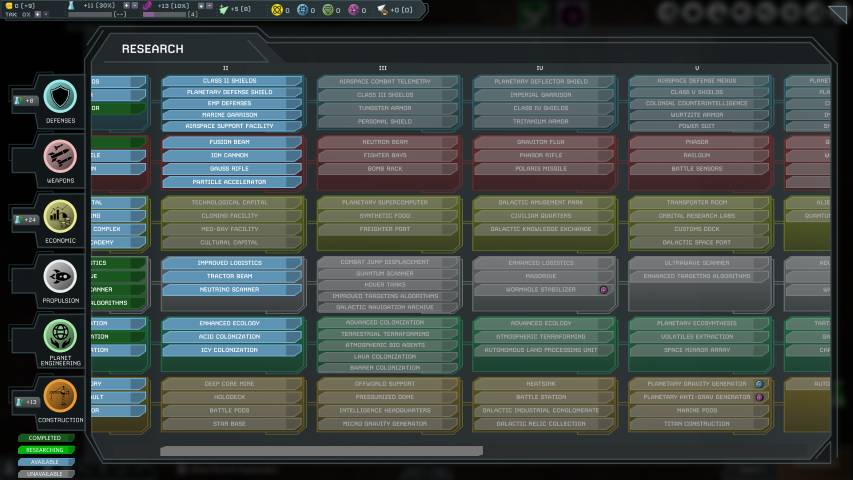Click the purple icon on Planetary Anti-Grav Generator
Image resolution: width=853 pixels, height=480 pixels.
759,397
